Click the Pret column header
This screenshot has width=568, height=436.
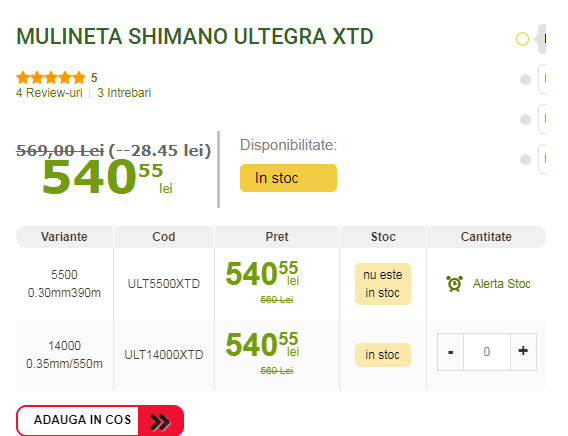point(277,237)
